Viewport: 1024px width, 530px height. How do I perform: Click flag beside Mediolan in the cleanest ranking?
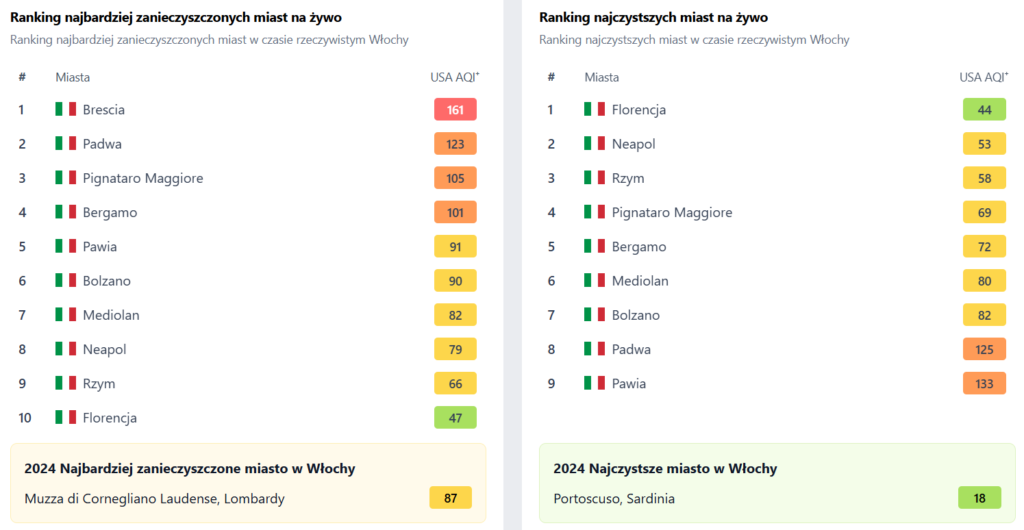point(595,281)
